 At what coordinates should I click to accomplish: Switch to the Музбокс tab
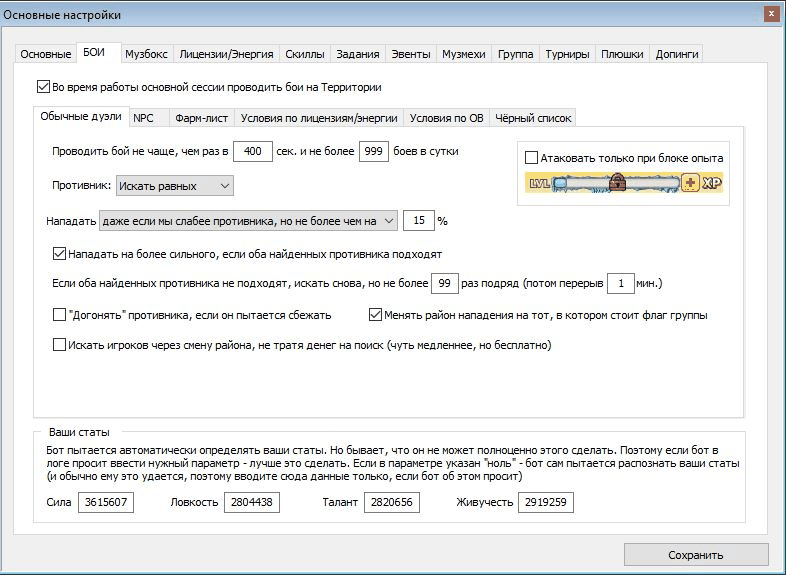[x=146, y=54]
